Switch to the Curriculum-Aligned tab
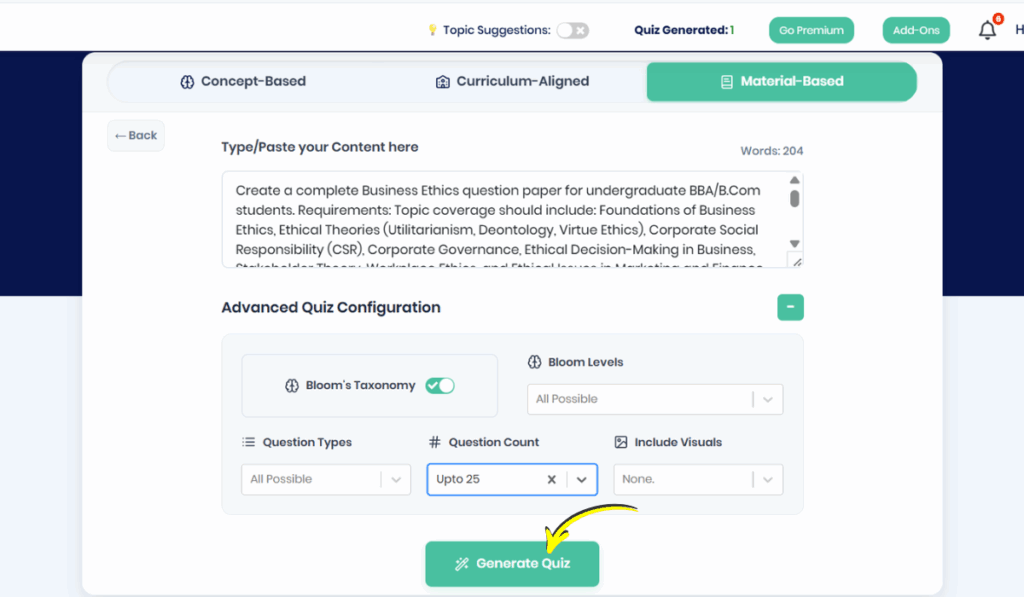 click(x=512, y=82)
